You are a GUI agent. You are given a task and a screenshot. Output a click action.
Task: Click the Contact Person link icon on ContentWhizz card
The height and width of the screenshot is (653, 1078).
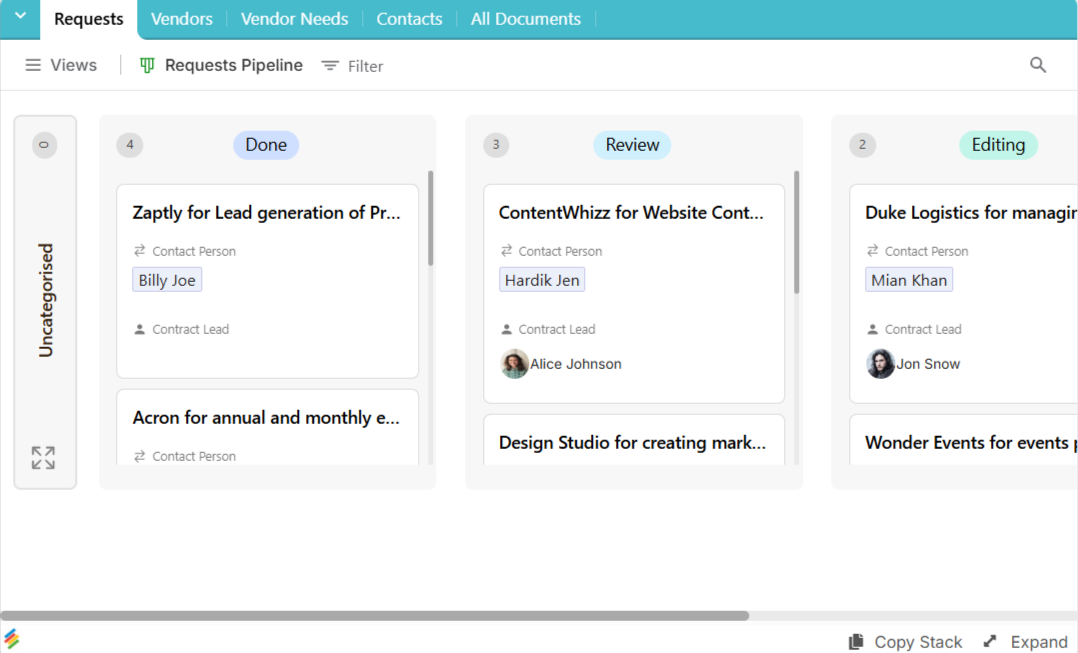coord(507,251)
